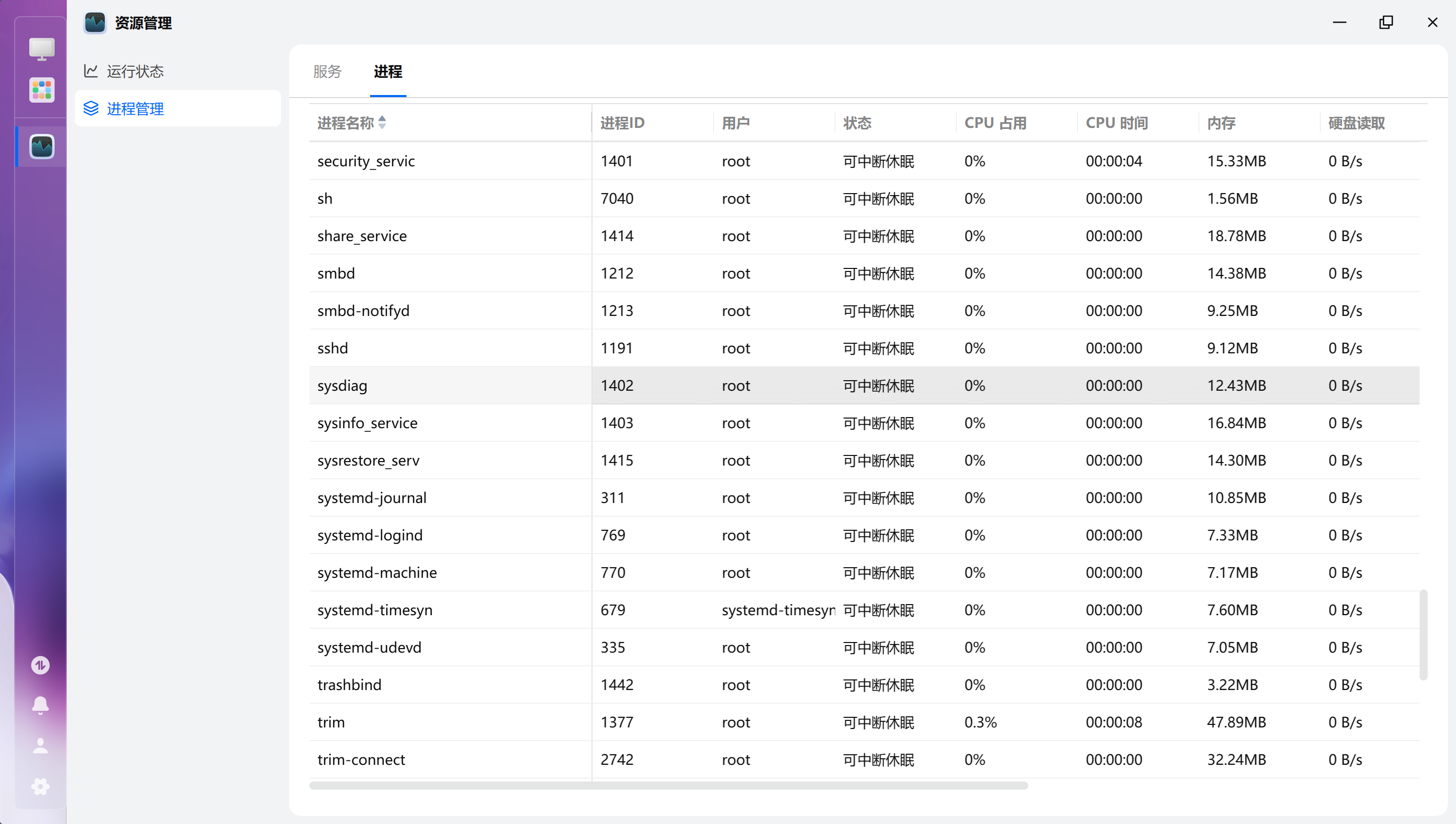This screenshot has height=824, width=1456.
Task: Open the user account icon
Action: (x=40, y=745)
